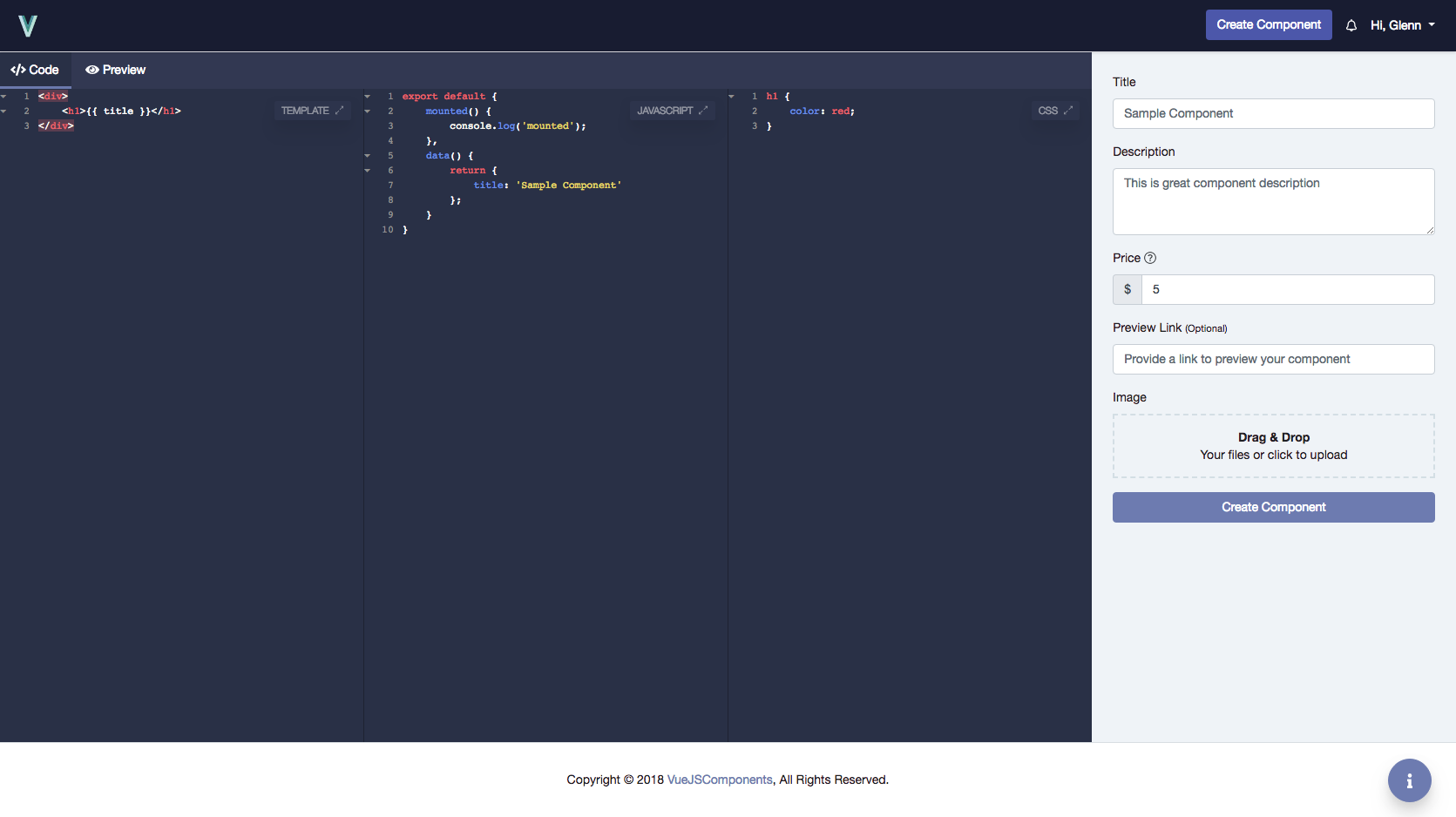1456x817 pixels.
Task: Open the VueJSComponents footer link
Action: 719,780
